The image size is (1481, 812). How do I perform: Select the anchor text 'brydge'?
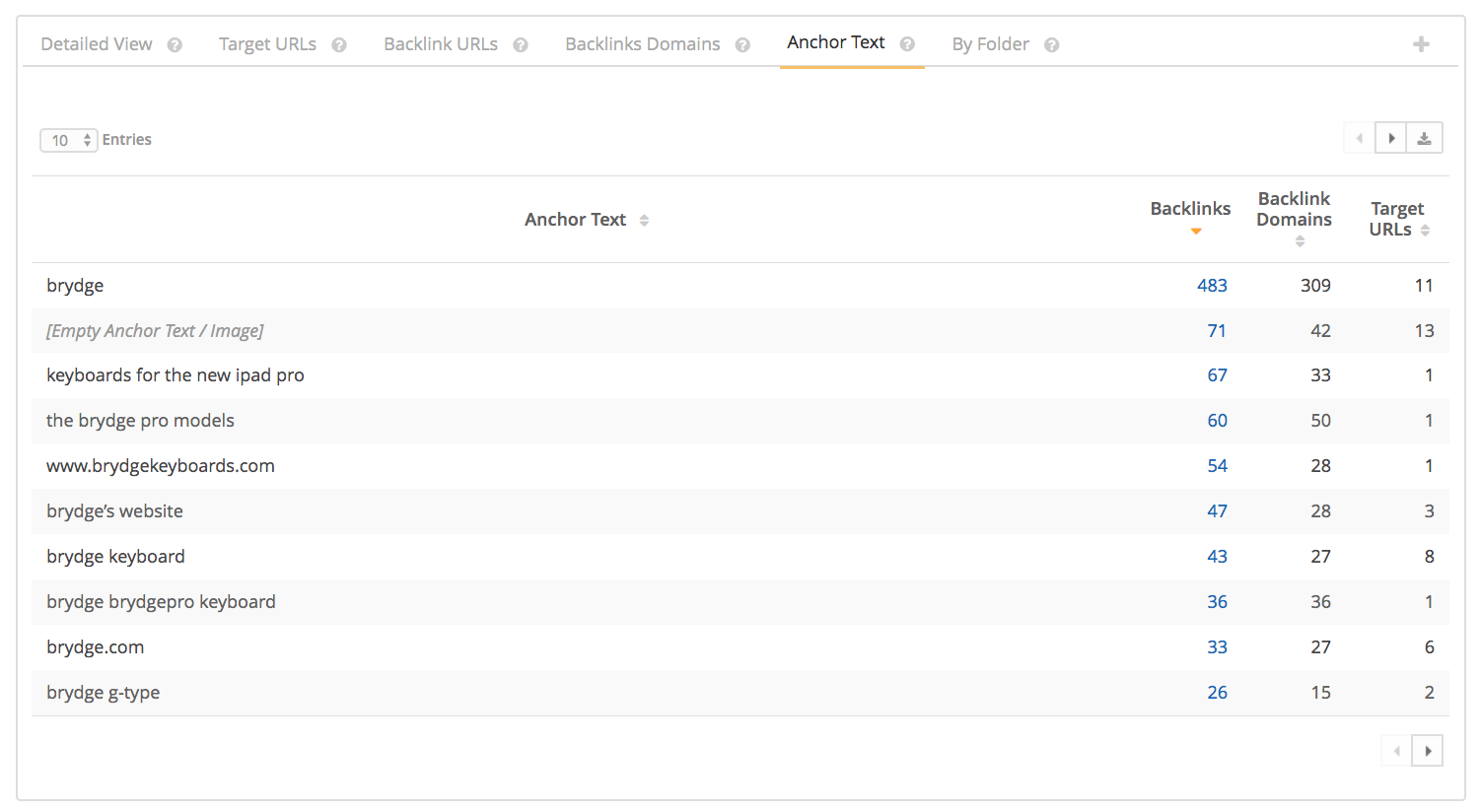coord(75,286)
